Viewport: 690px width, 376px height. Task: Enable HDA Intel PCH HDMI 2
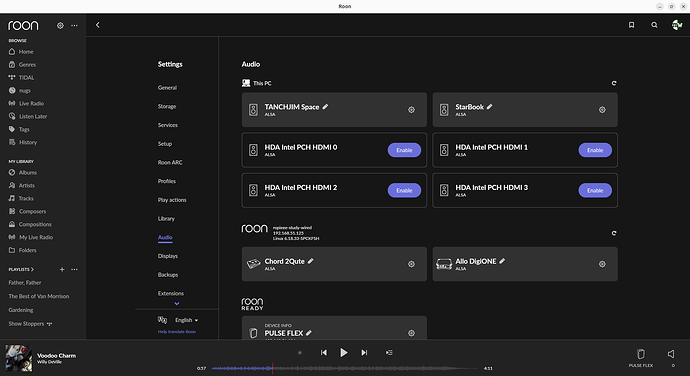coord(404,191)
